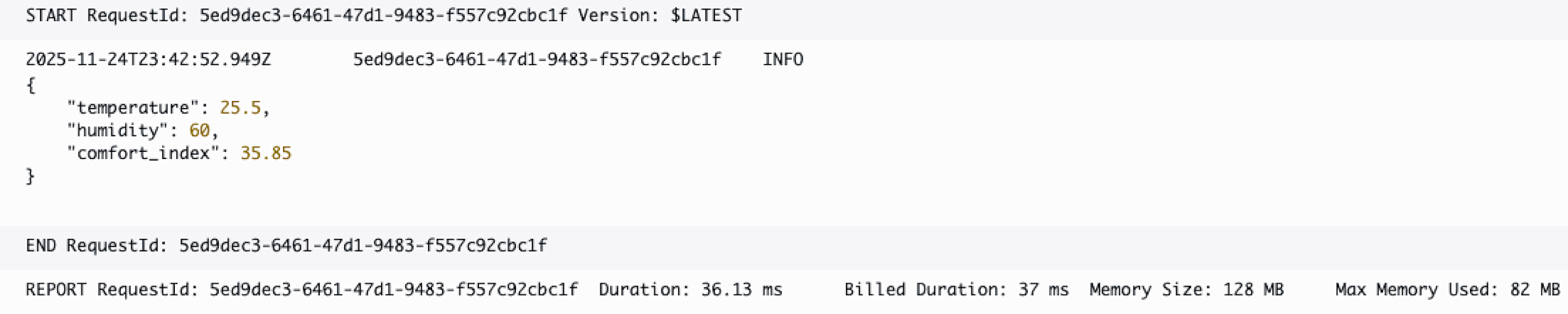The height and width of the screenshot is (314, 1568).
Task: Click the Billed Duration 37 ms text
Action: point(956,290)
